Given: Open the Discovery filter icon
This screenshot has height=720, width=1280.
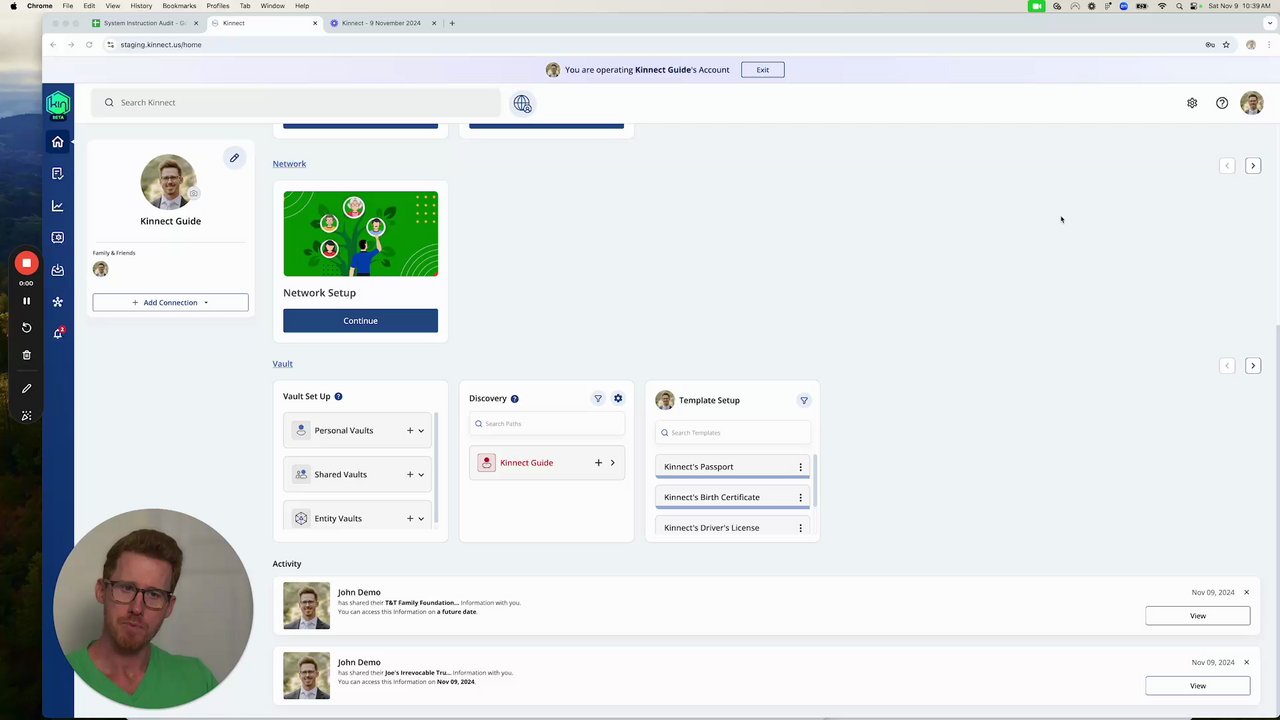Looking at the screenshot, I should click(x=598, y=399).
